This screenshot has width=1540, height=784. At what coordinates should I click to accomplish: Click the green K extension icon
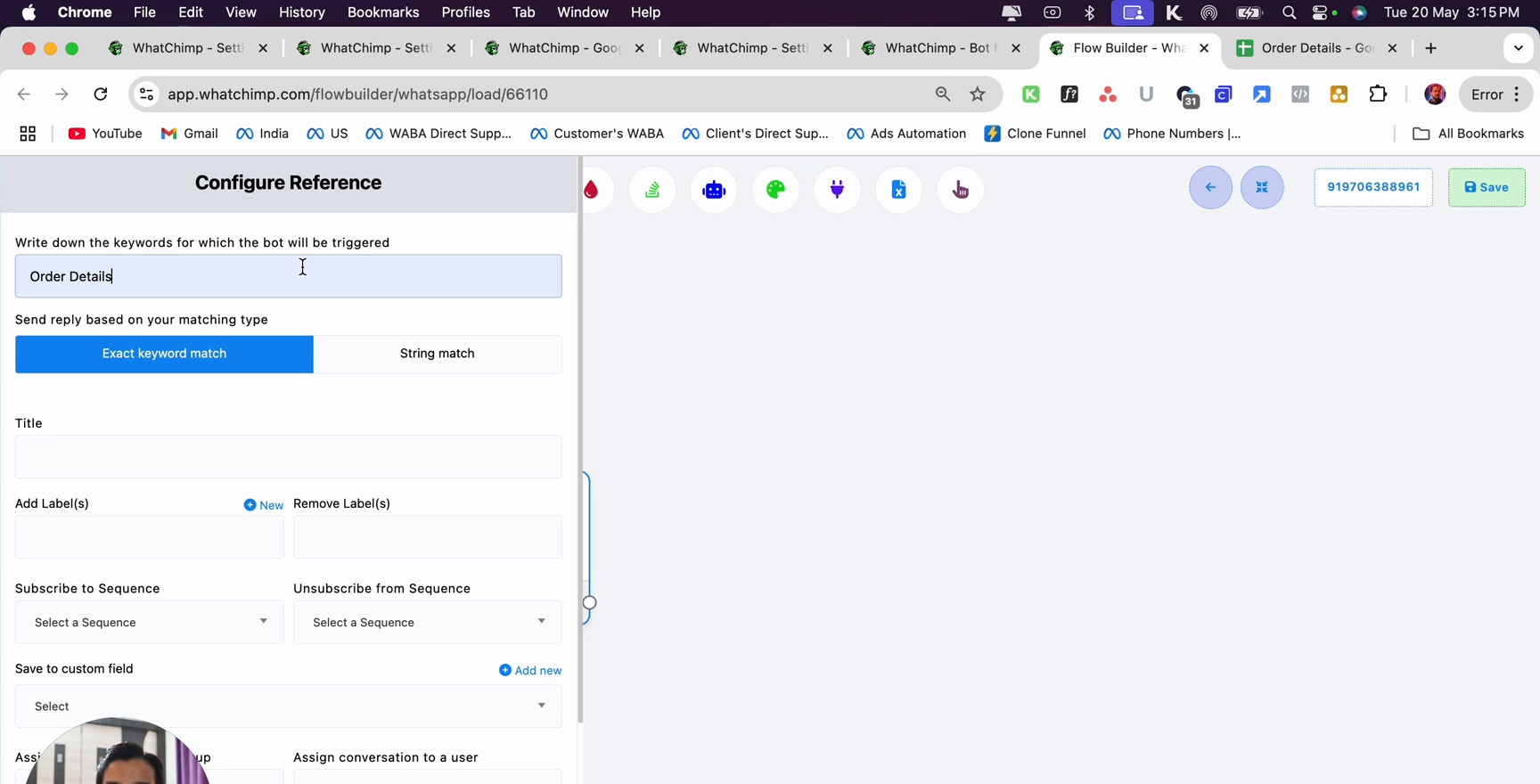(x=1031, y=94)
